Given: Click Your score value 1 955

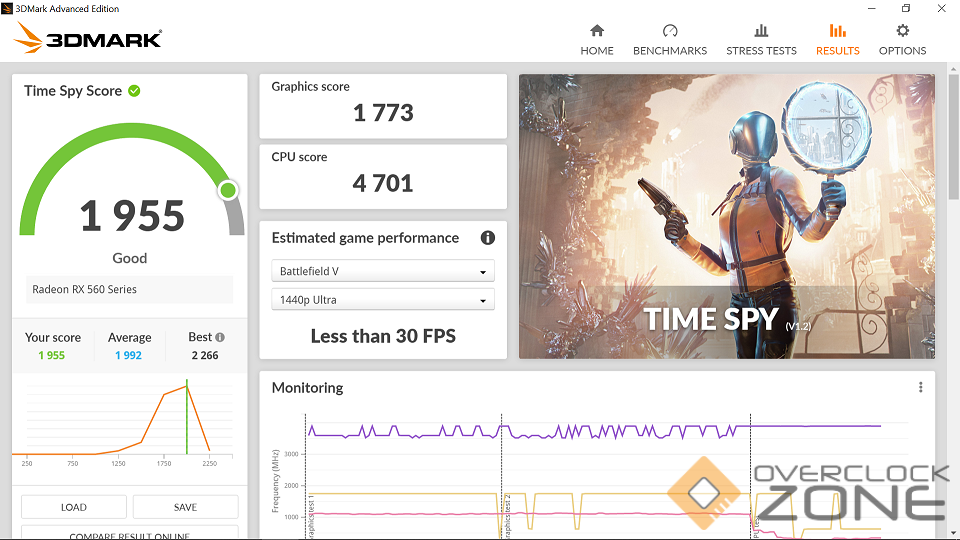Looking at the screenshot, I should point(51,355).
